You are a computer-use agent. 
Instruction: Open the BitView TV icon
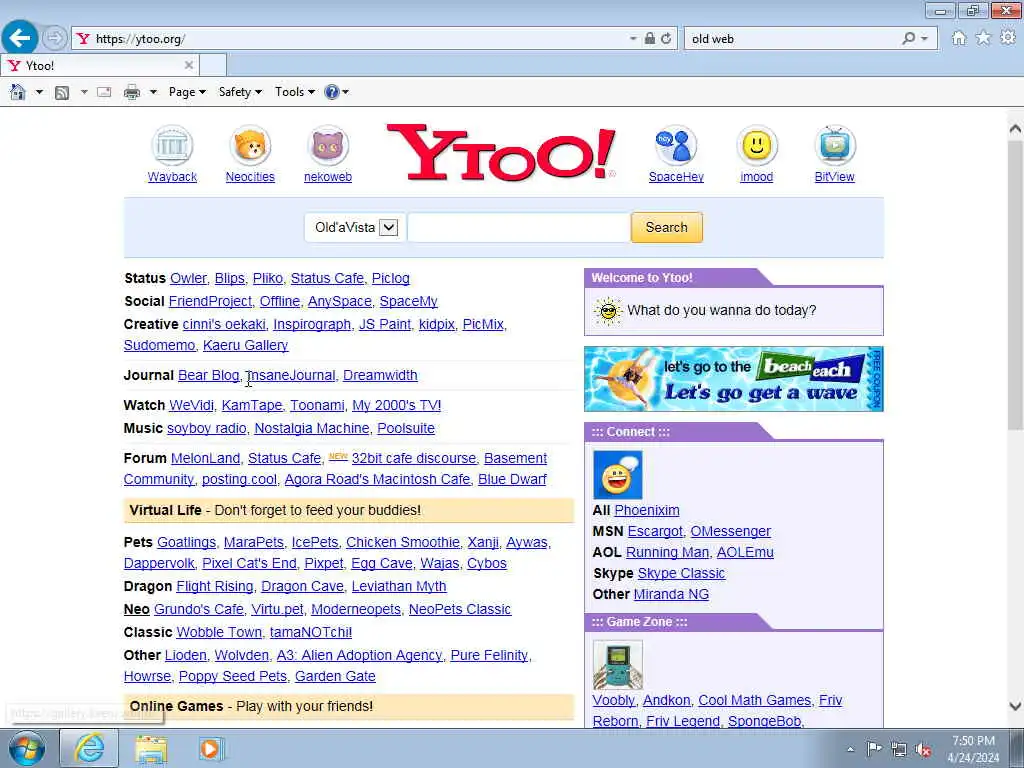835,146
